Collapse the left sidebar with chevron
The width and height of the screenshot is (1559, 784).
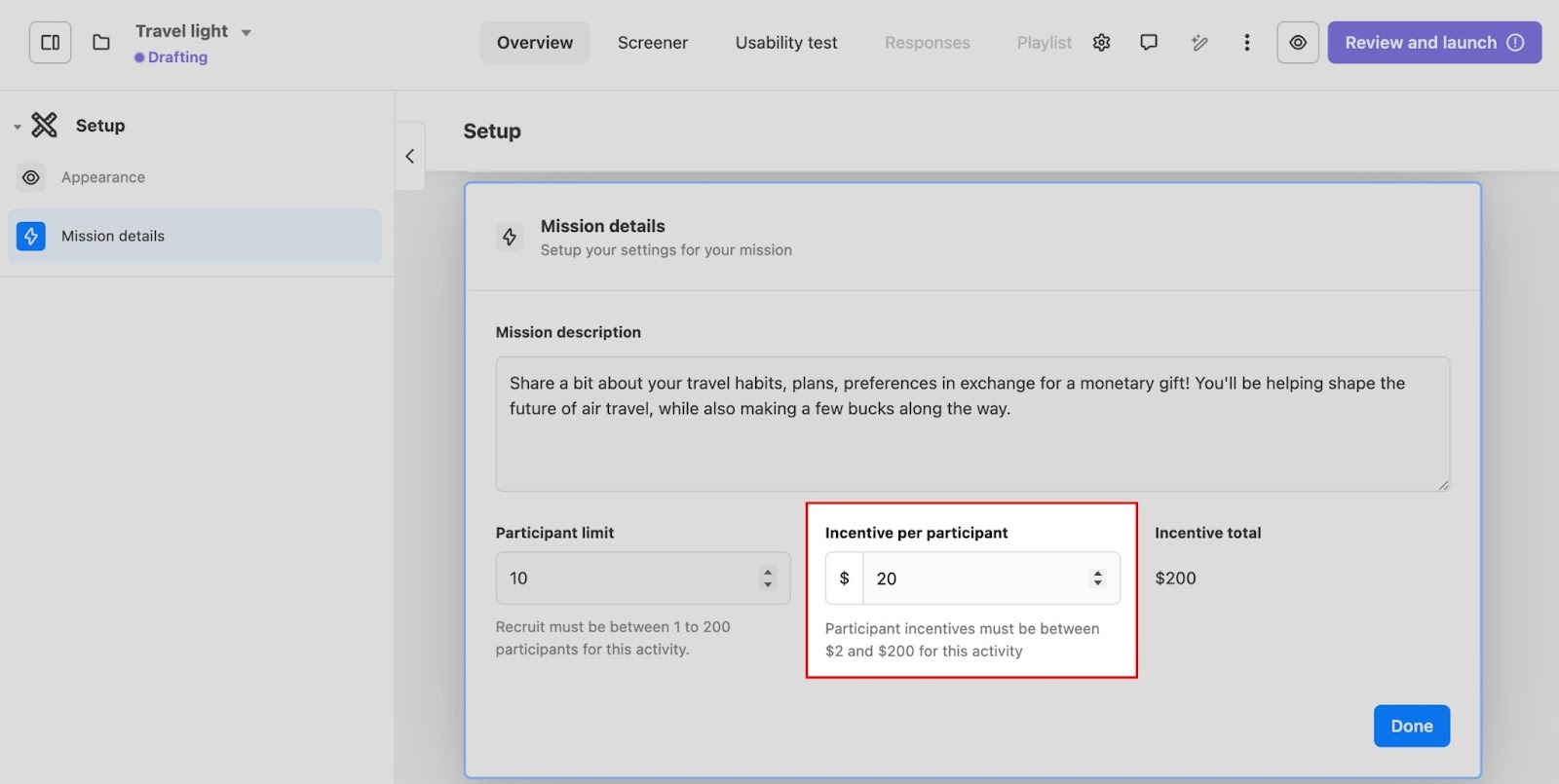pyautogui.click(x=410, y=156)
